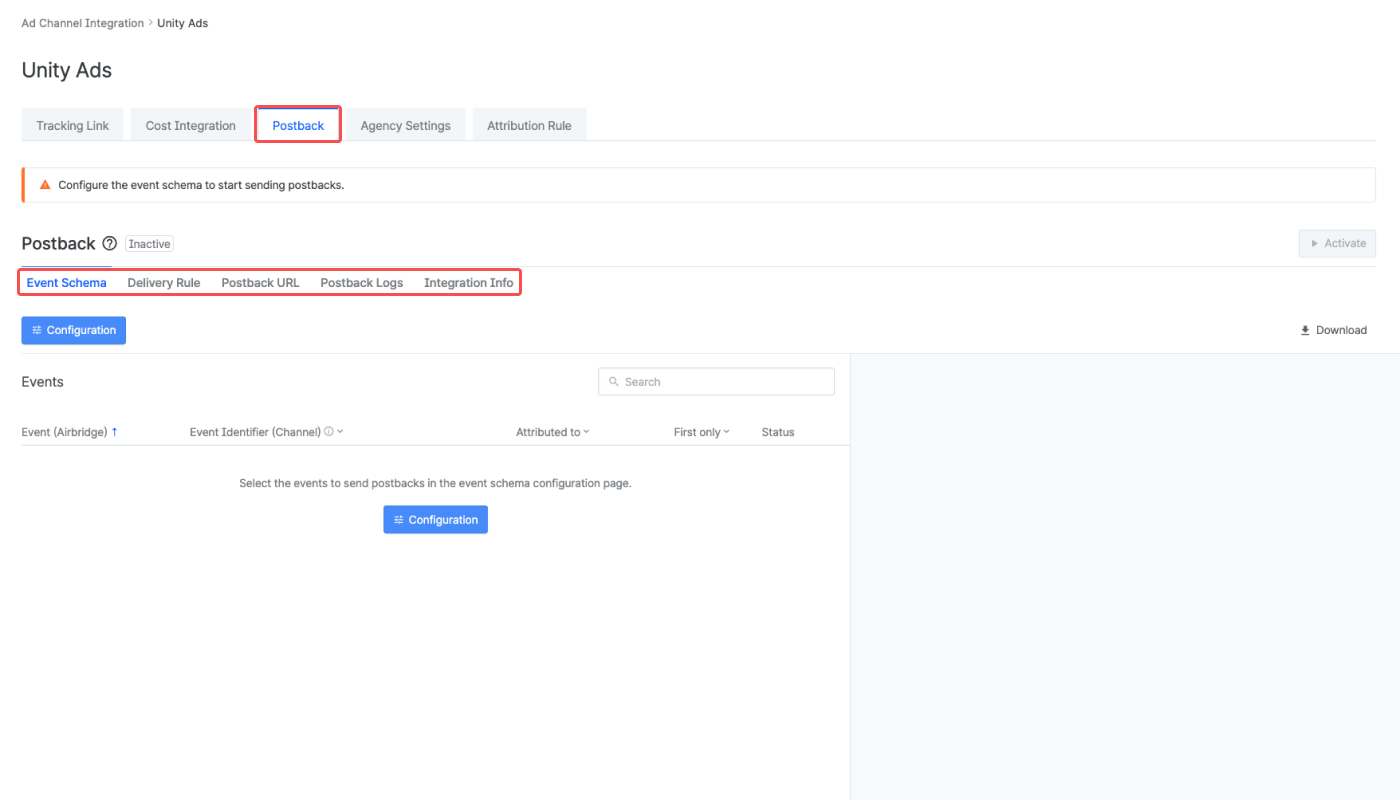Click the Status column header

point(778,432)
